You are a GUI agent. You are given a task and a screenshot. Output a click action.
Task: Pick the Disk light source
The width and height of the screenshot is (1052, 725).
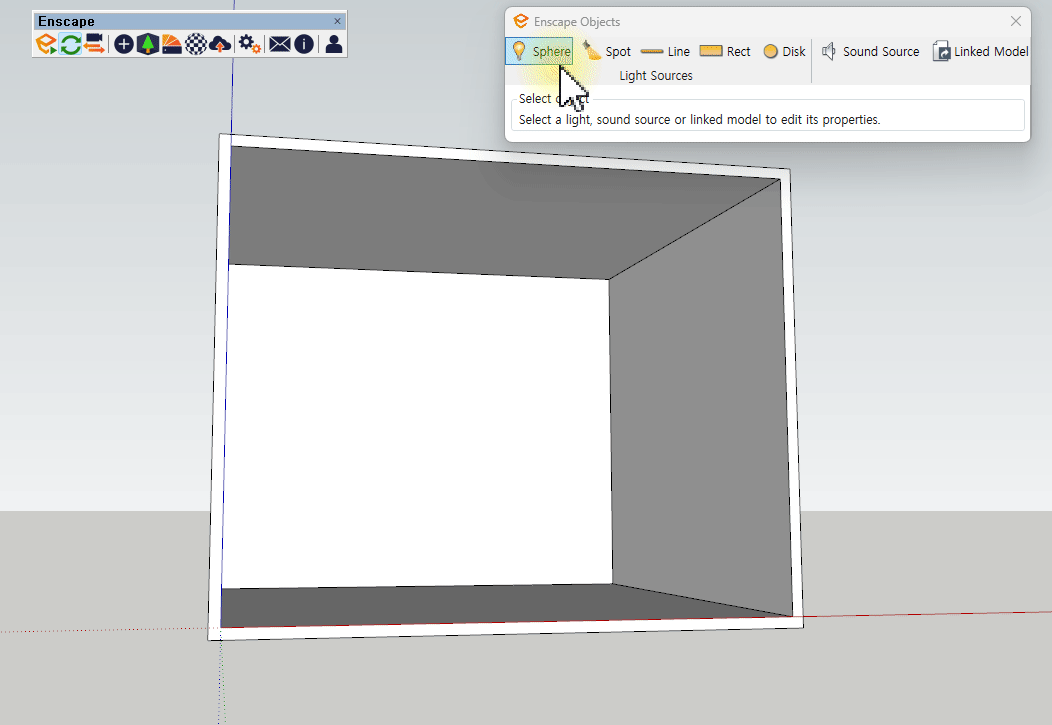pyautogui.click(x=784, y=52)
